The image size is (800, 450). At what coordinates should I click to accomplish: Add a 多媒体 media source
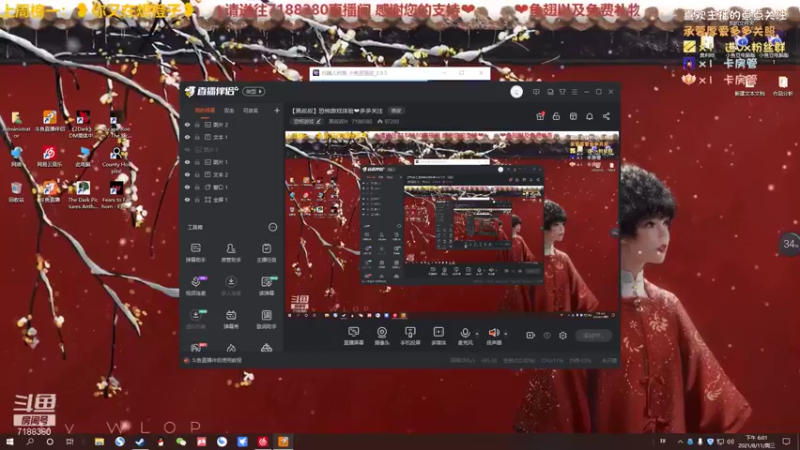pyautogui.click(x=438, y=336)
